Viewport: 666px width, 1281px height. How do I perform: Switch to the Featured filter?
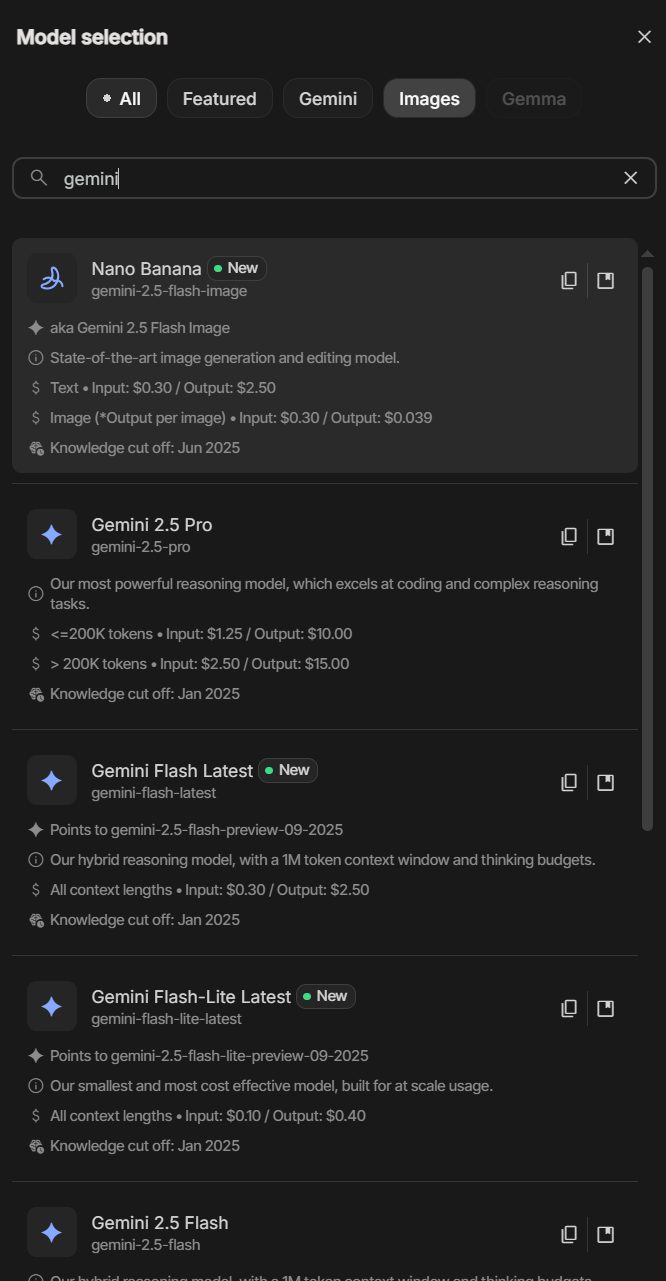click(x=220, y=99)
